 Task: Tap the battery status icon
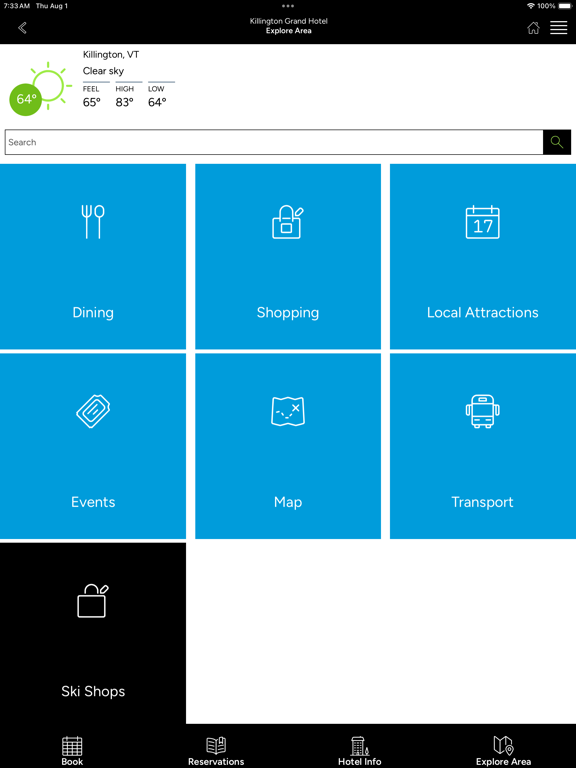click(x=565, y=6)
